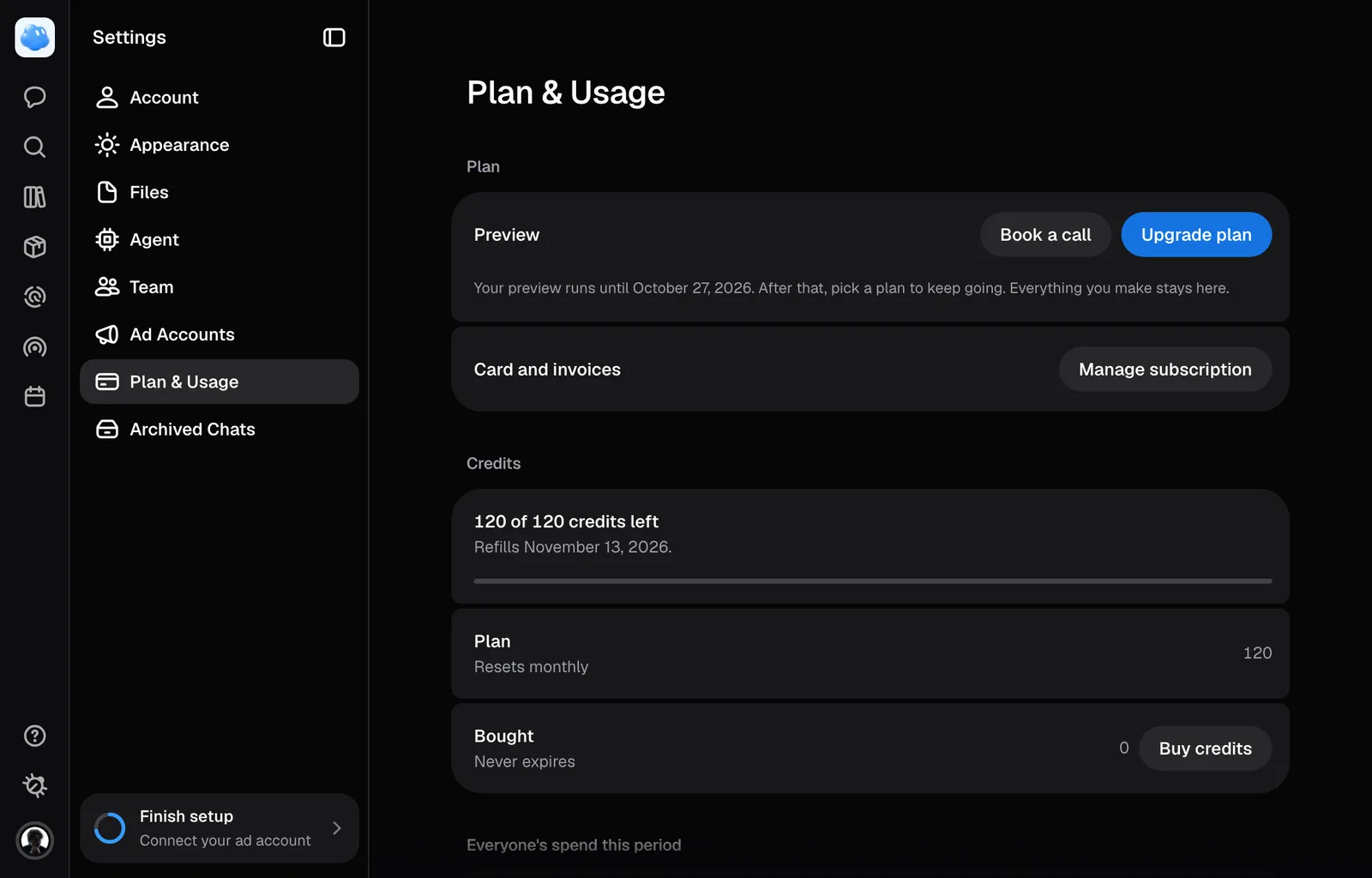Click the 'Connect your ad account' text
Image resolution: width=1372 pixels, height=878 pixels.
click(225, 841)
